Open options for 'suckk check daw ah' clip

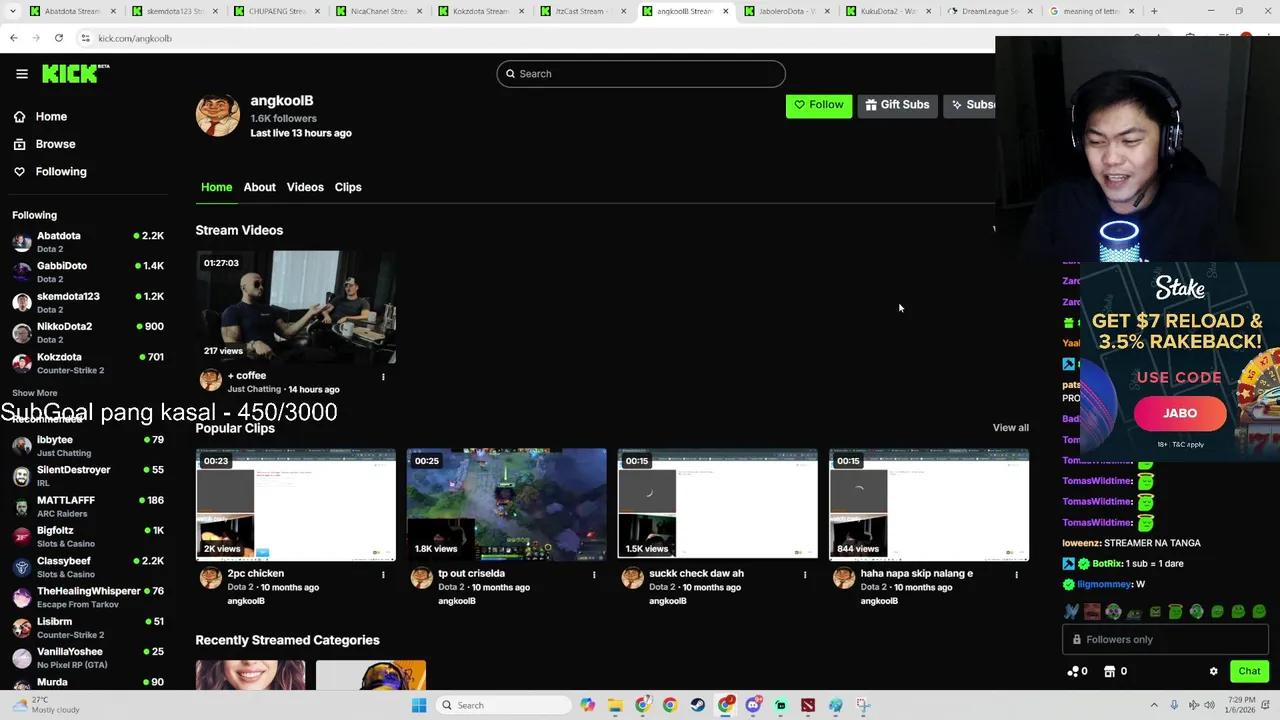[805, 575]
